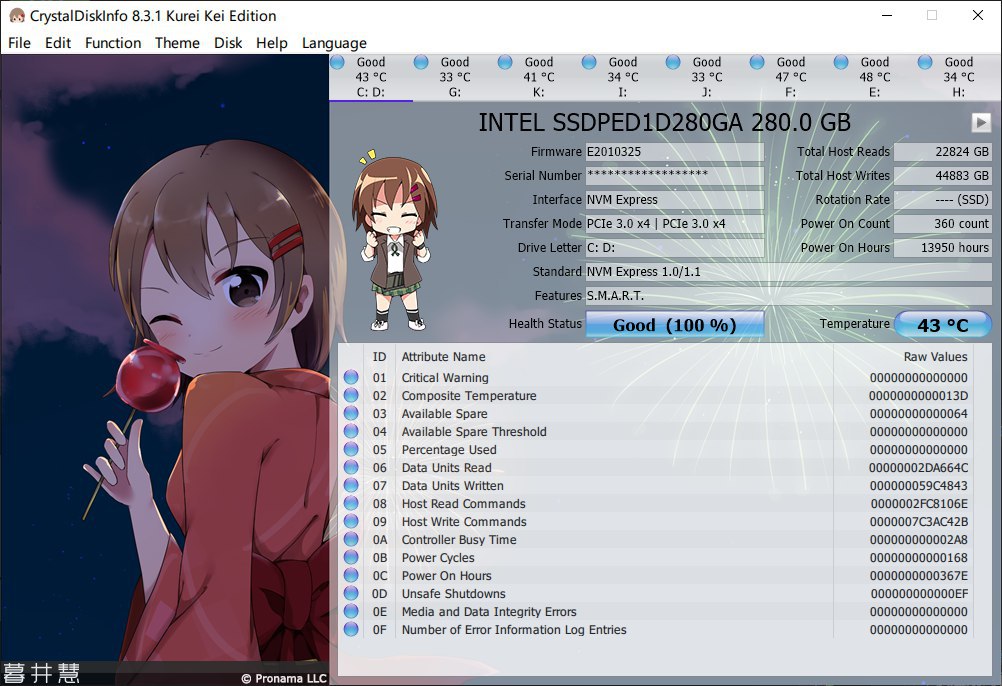Click the blue status orb of G: disk
This screenshot has height=686, width=1002.
[421, 62]
